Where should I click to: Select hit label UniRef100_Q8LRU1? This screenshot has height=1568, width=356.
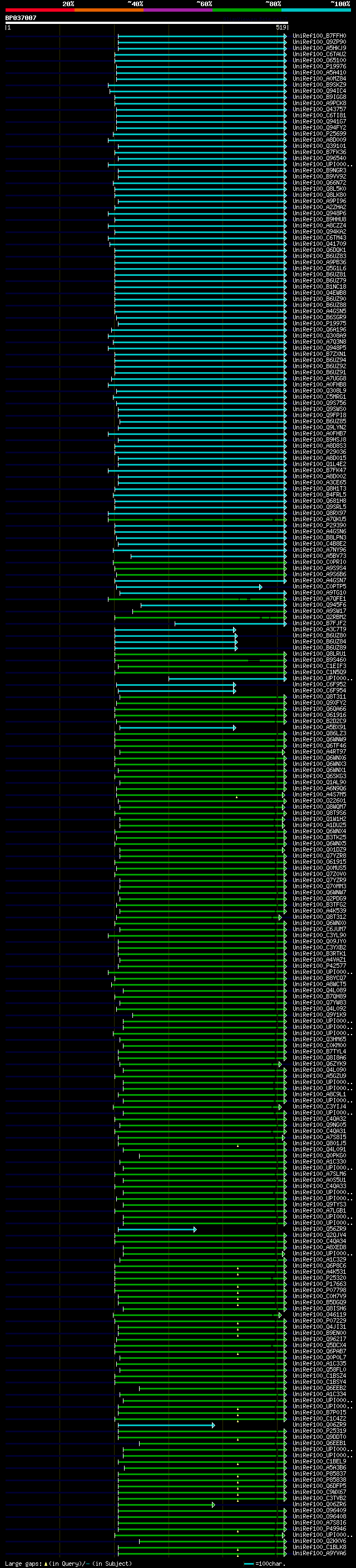[319, 654]
